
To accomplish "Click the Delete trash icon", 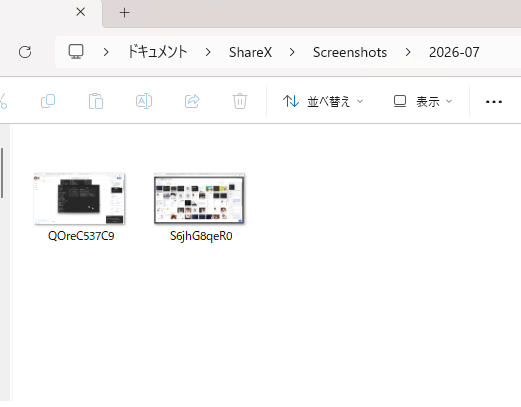I will tap(240, 101).
